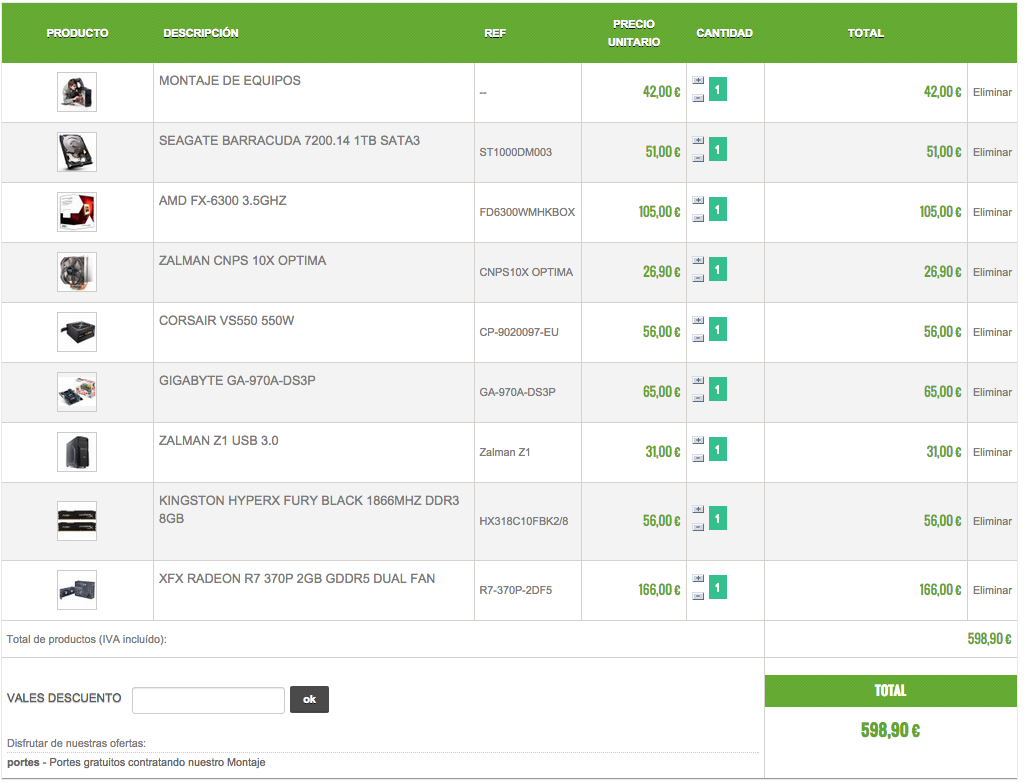
Task: Remove MONTAJE DE EQUIPOS with Eliminar
Action: [992, 93]
